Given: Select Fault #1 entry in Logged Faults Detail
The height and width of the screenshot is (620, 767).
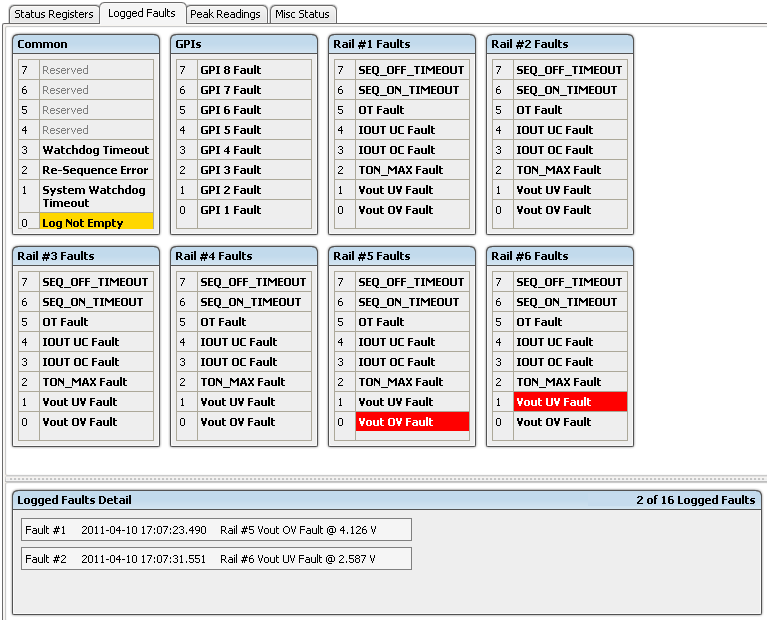Looking at the screenshot, I should tap(216, 530).
